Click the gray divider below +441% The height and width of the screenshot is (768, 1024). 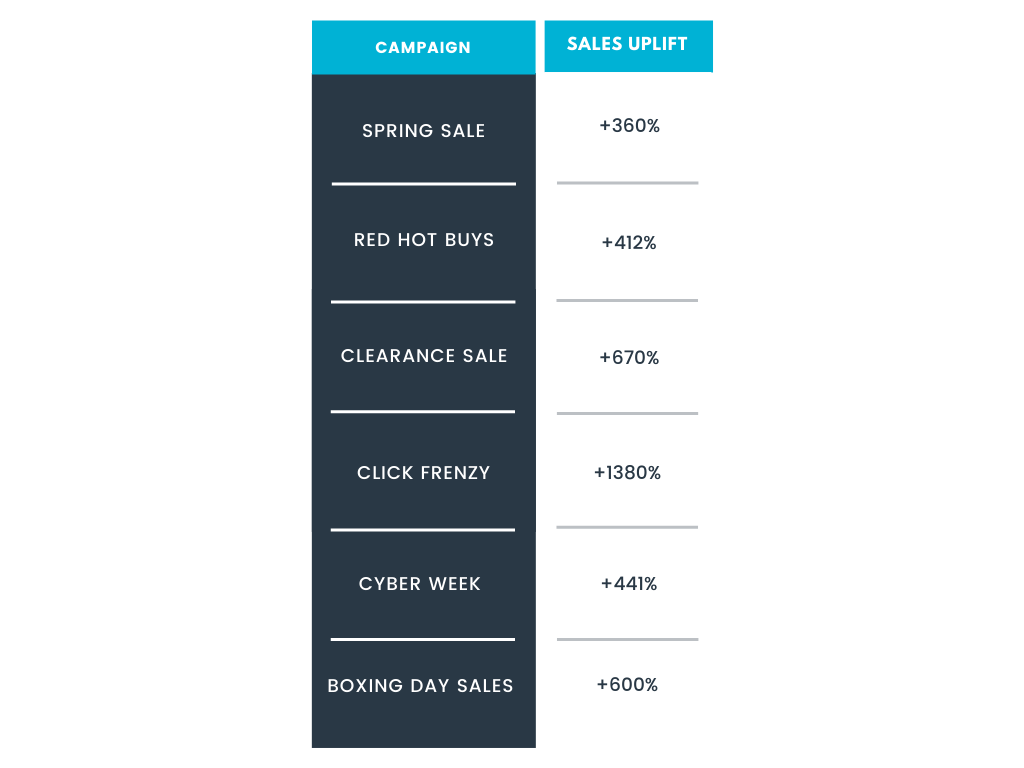627,639
